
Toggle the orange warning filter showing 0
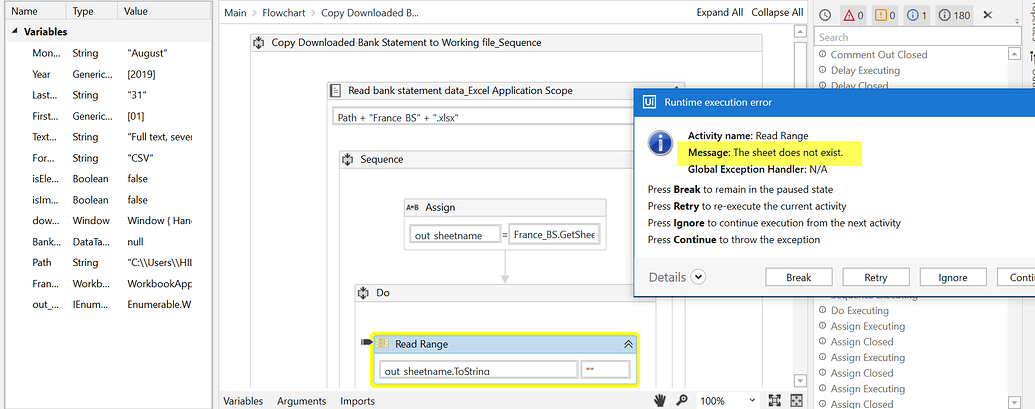click(x=885, y=15)
